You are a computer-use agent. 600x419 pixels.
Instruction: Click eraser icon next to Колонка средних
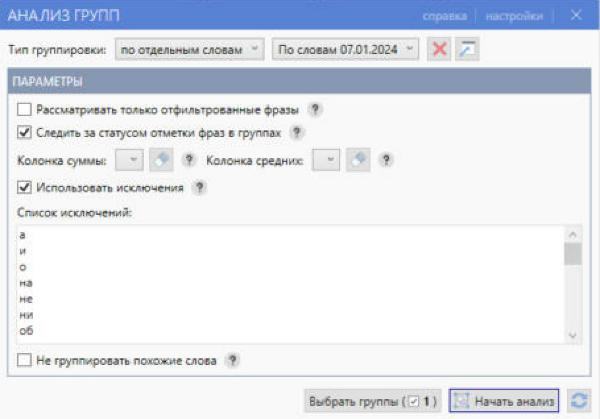point(358,160)
